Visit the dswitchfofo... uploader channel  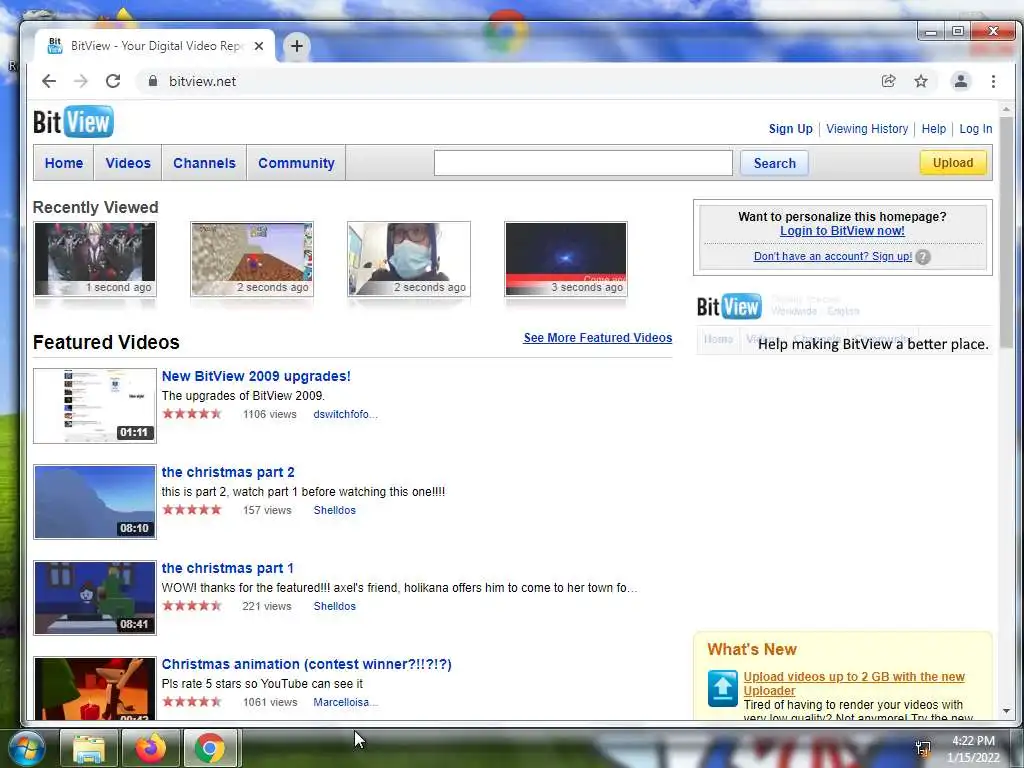pyautogui.click(x=345, y=414)
